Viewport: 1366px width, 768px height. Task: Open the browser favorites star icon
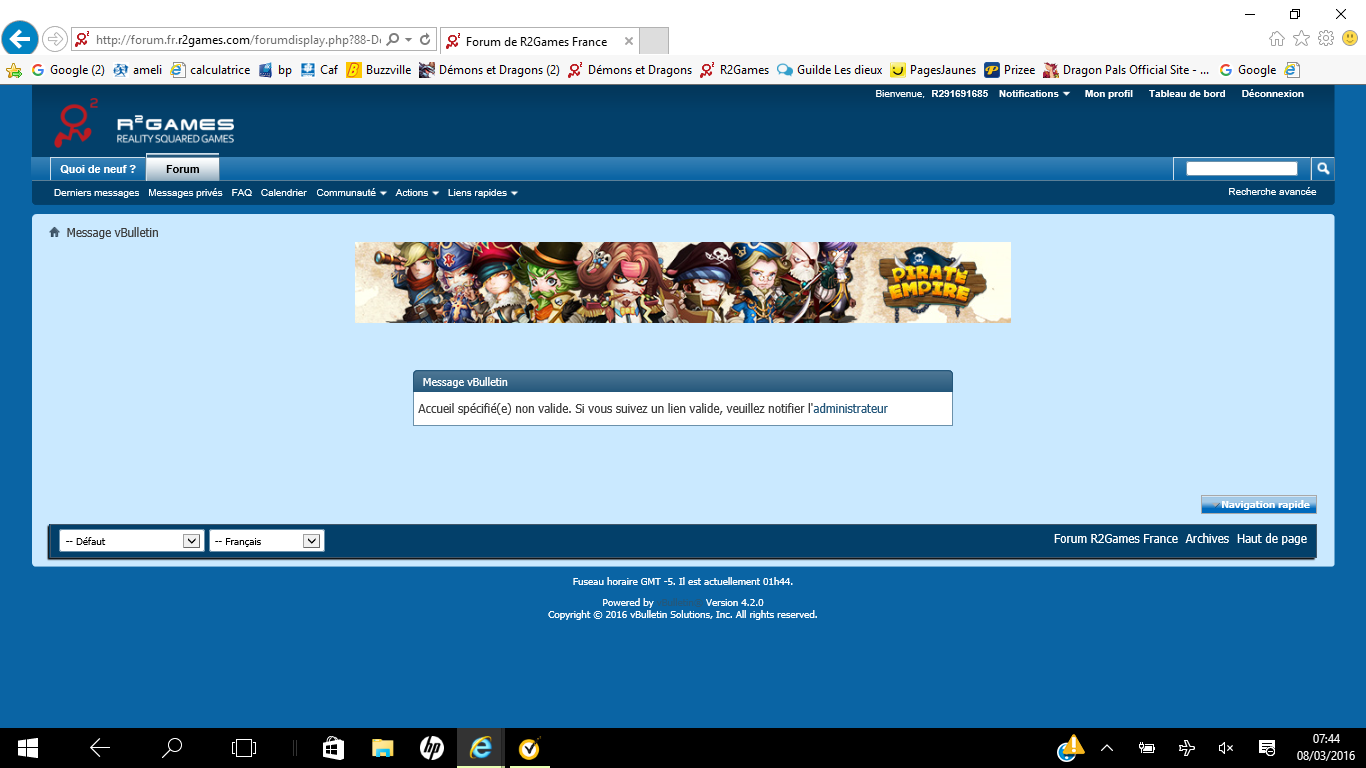[x=1301, y=39]
